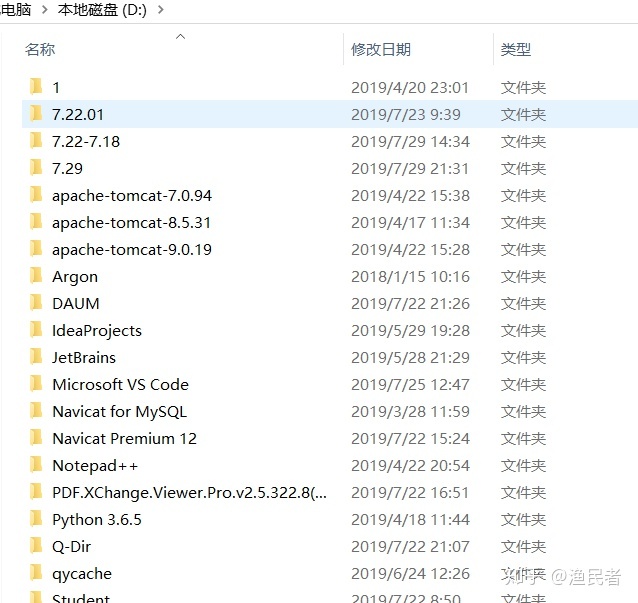Click the Q-Dir folder icon

pos(36,545)
